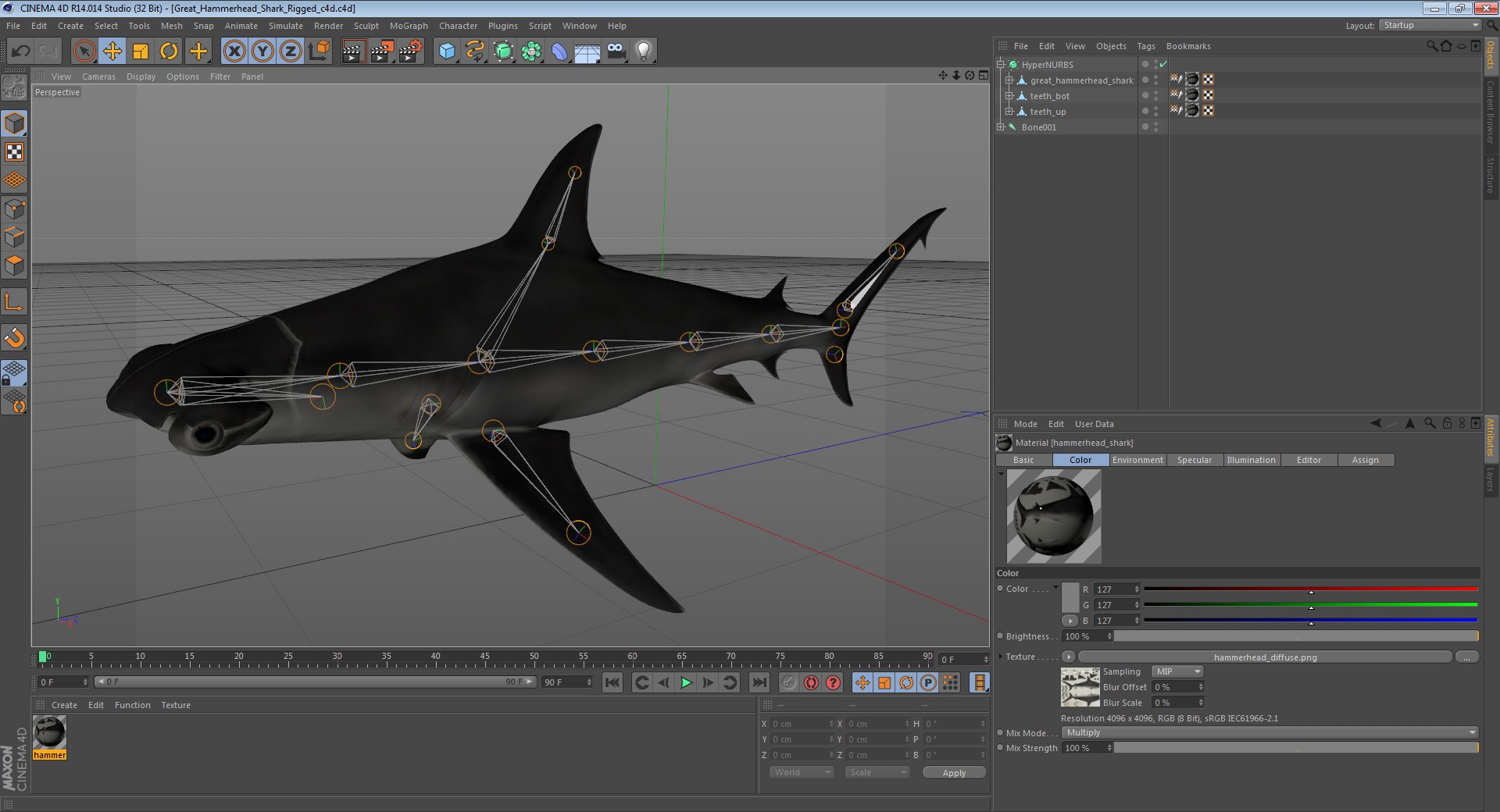Open spline tools icon
The width and height of the screenshot is (1500, 812).
[475, 52]
